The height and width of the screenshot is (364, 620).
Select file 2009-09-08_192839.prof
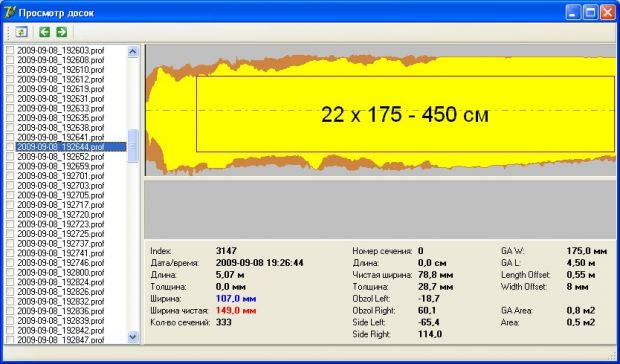(x=60, y=321)
